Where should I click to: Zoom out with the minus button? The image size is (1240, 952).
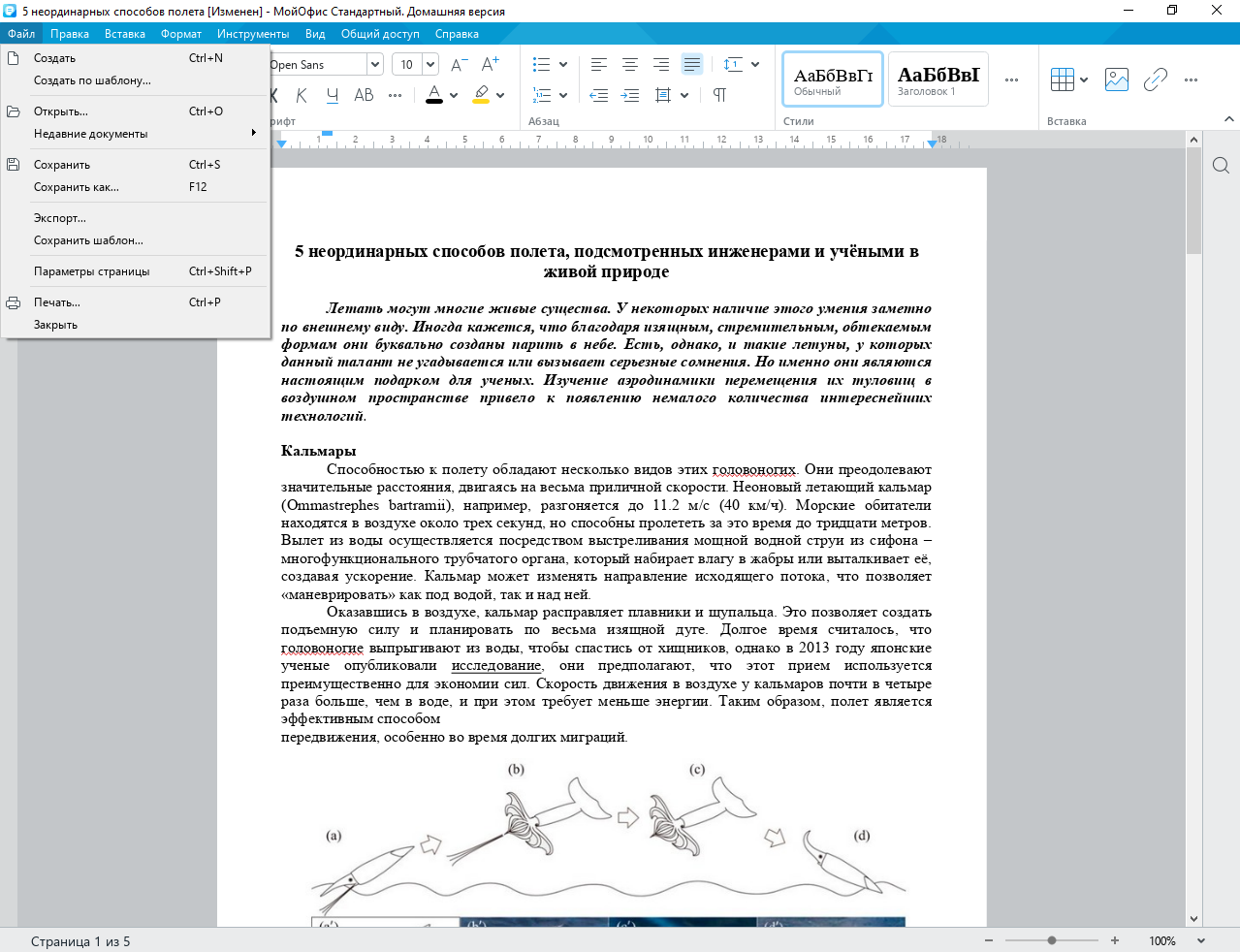click(989, 940)
